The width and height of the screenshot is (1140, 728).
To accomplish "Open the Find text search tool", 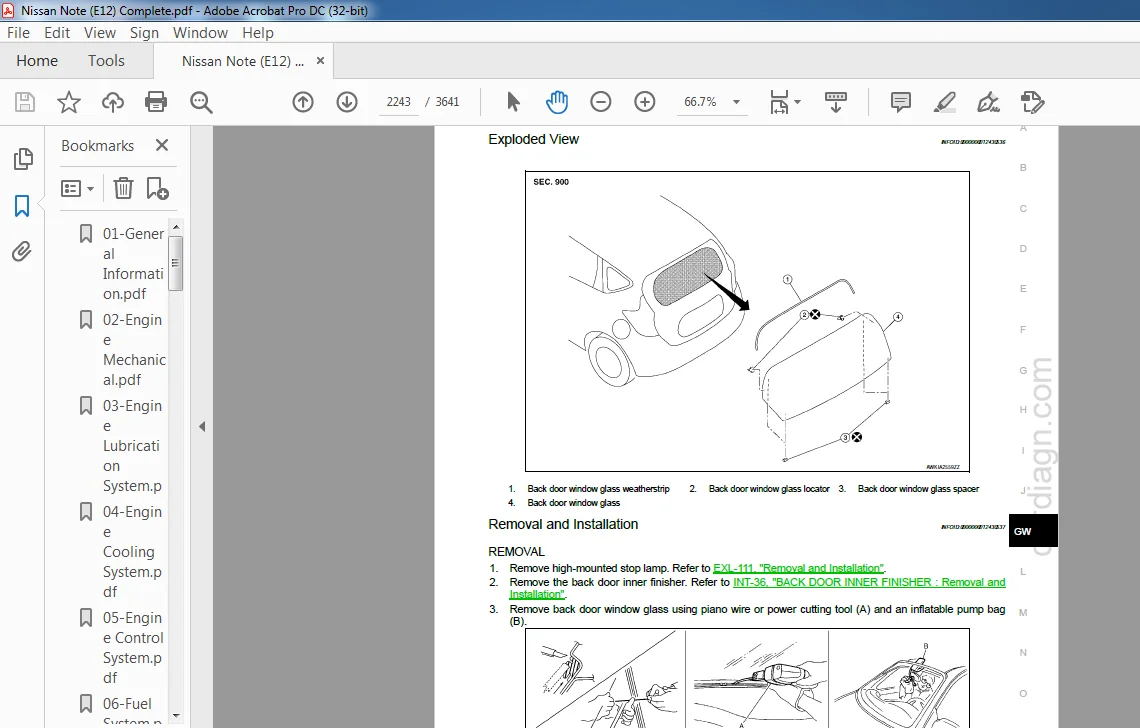I will 201,102.
